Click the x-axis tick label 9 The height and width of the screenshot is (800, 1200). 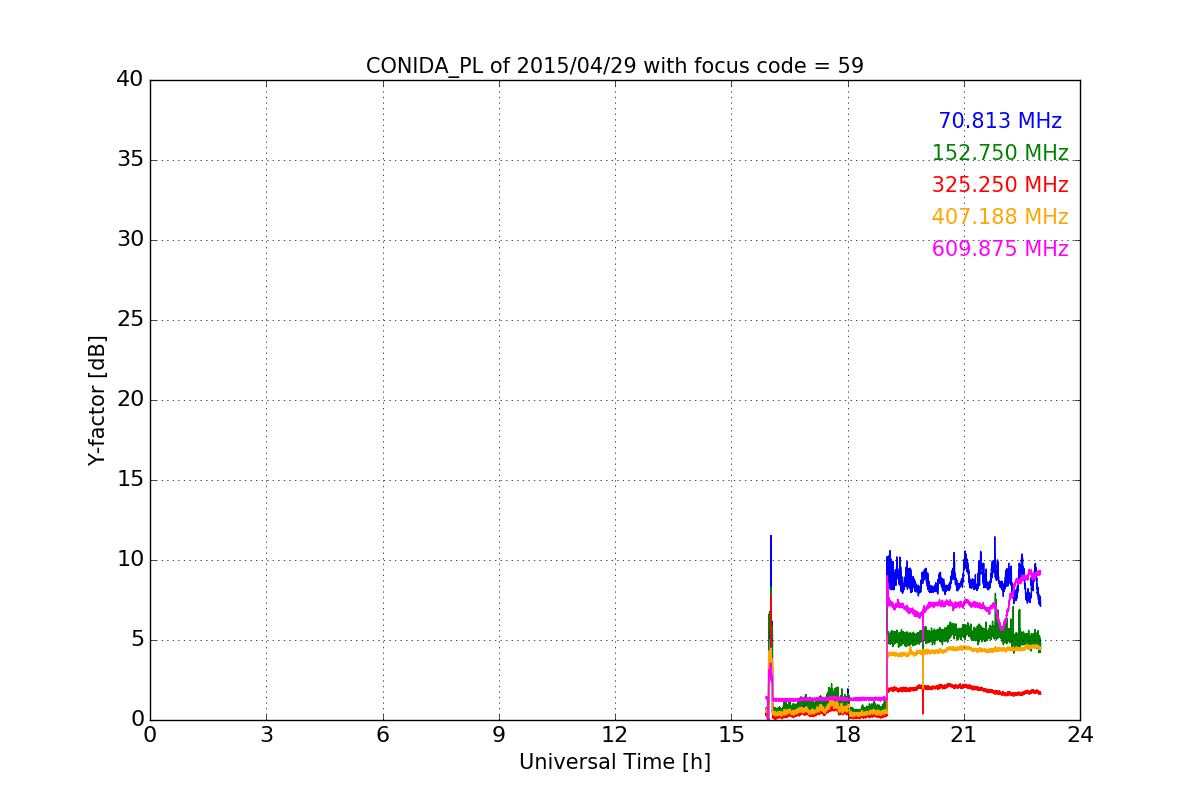[x=499, y=735]
